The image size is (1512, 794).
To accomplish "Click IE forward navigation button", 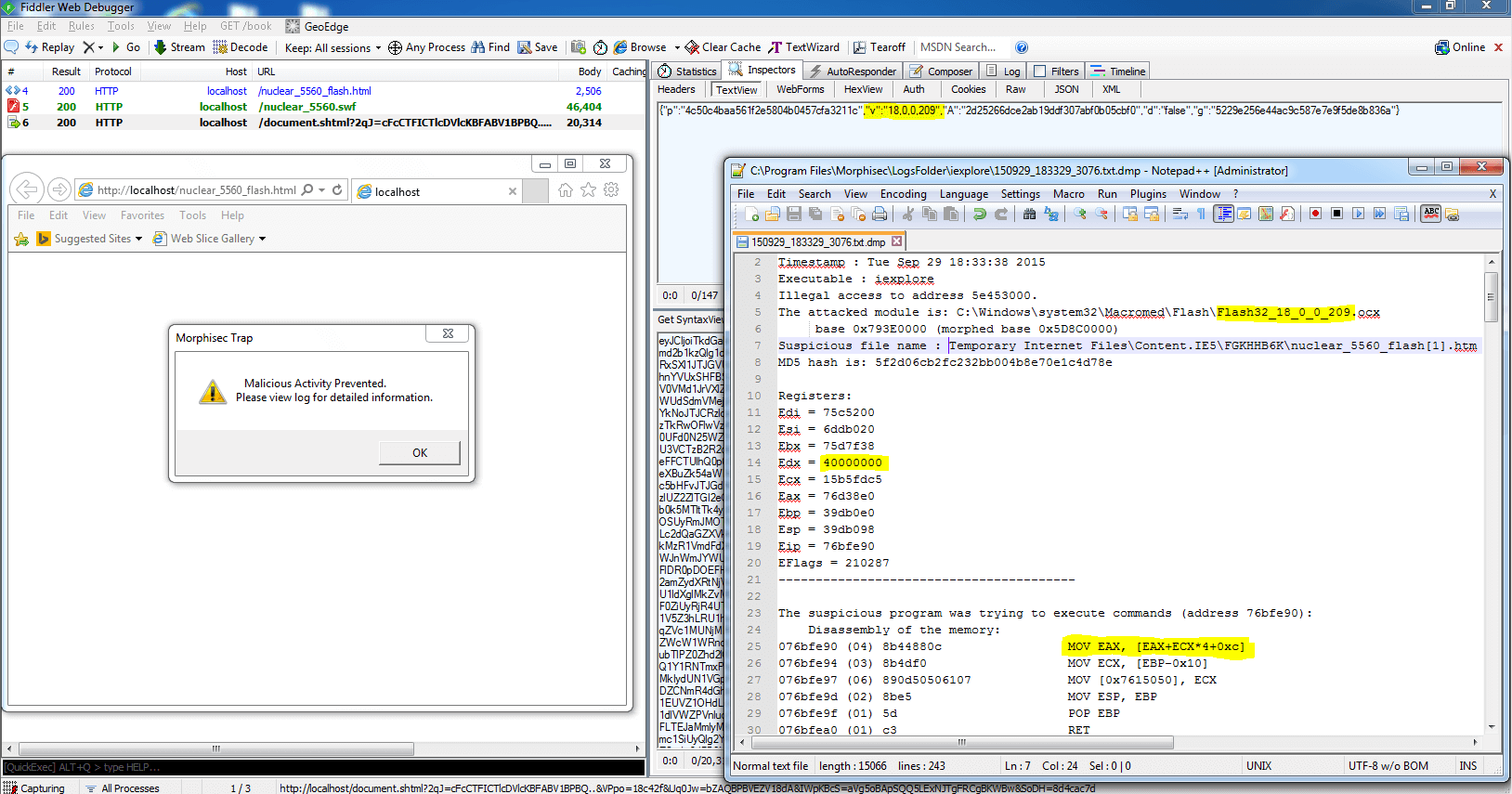I will [x=59, y=189].
